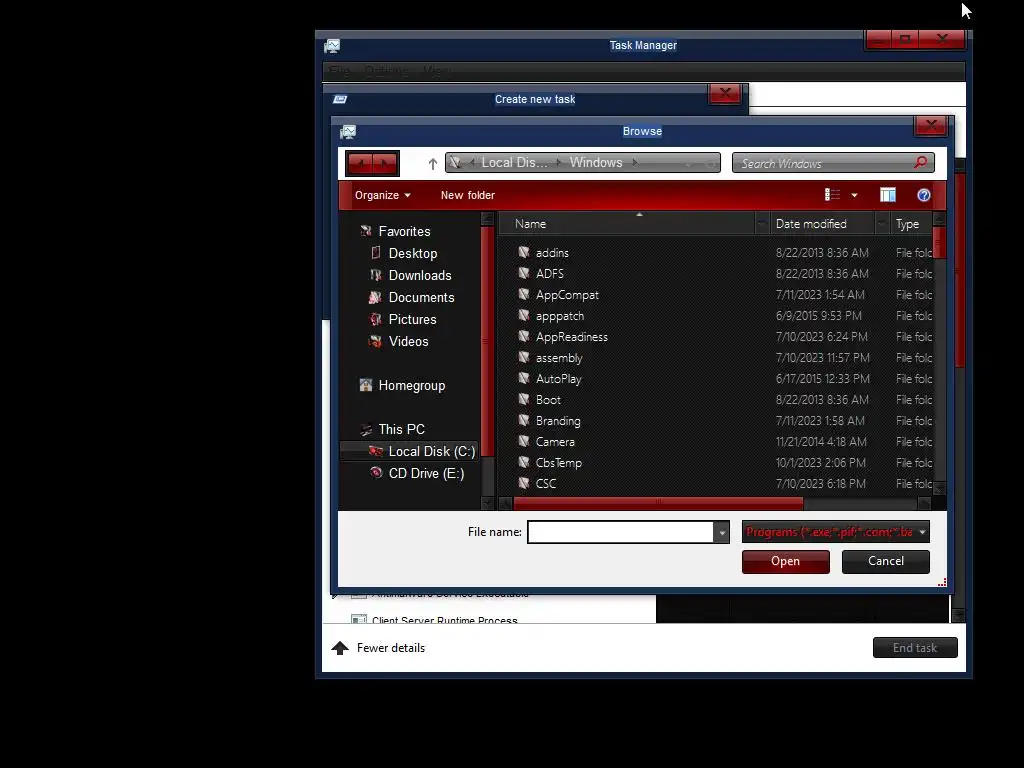The width and height of the screenshot is (1024, 768).
Task: Select the CSC folder row
Action: pos(718,483)
